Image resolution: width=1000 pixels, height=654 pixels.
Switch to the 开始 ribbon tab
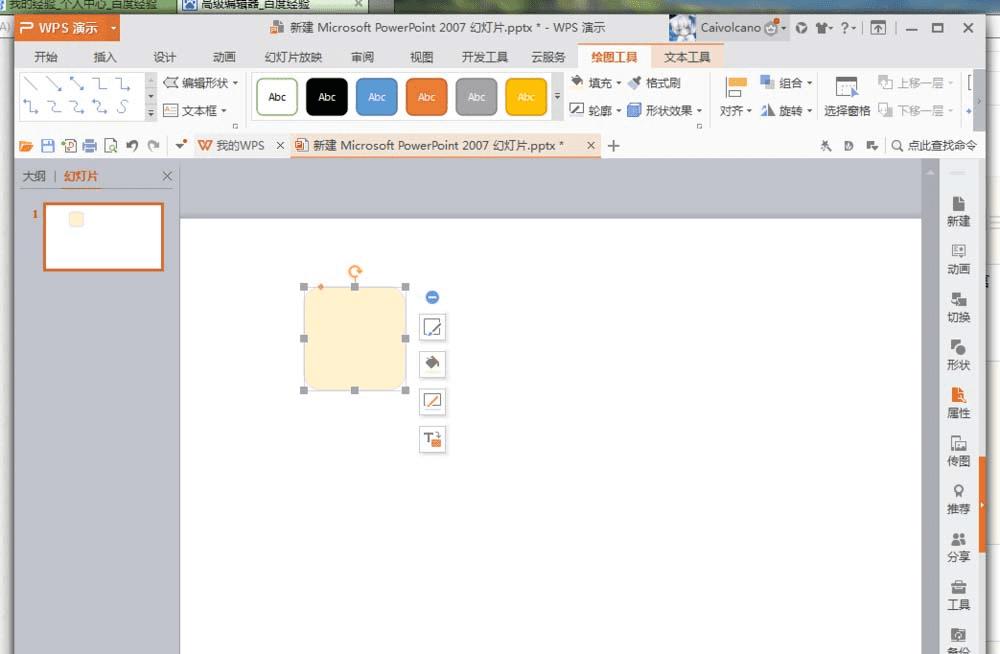tap(45, 57)
